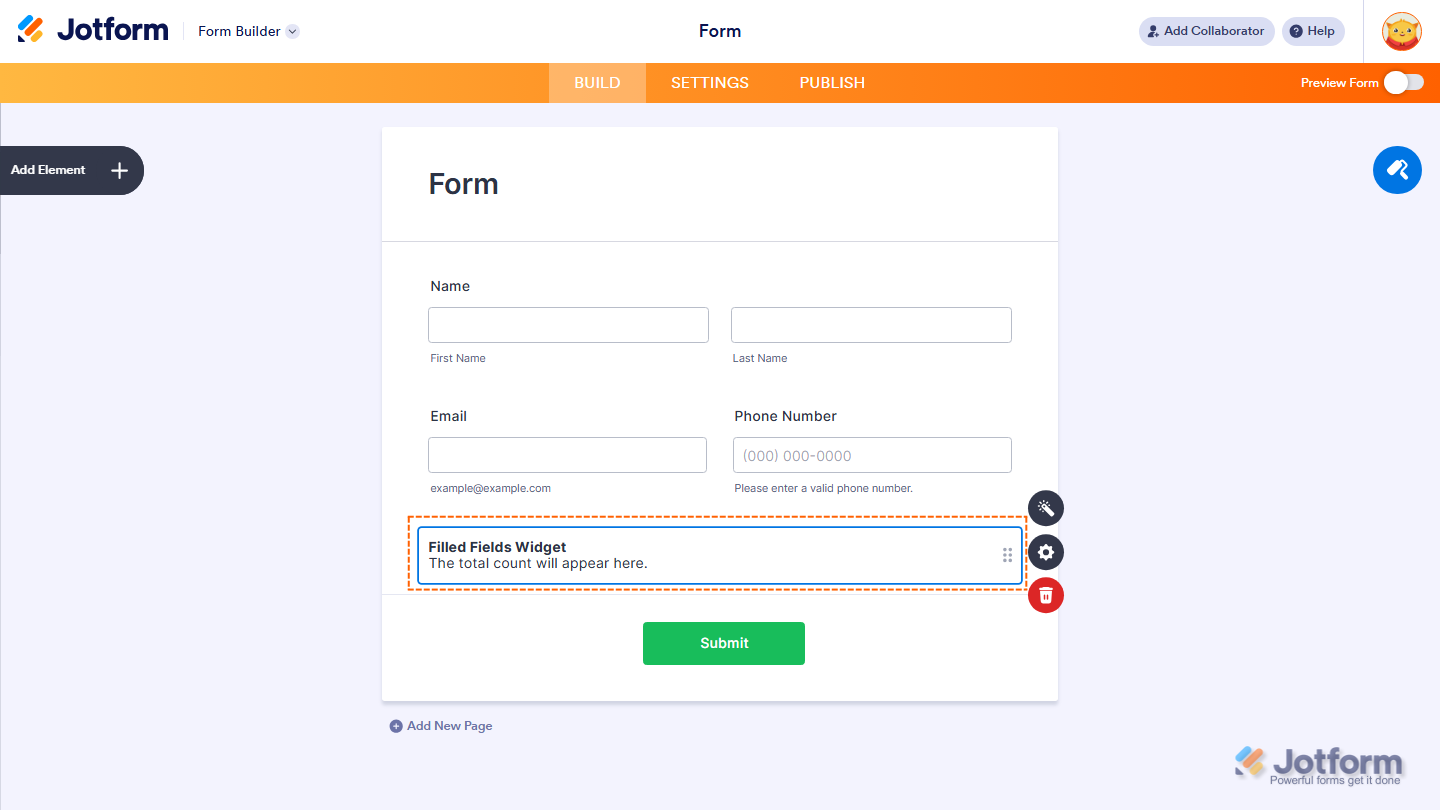The image size is (1440, 810).
Task: Click the collaborator person icon
Action: [1154, 31]
